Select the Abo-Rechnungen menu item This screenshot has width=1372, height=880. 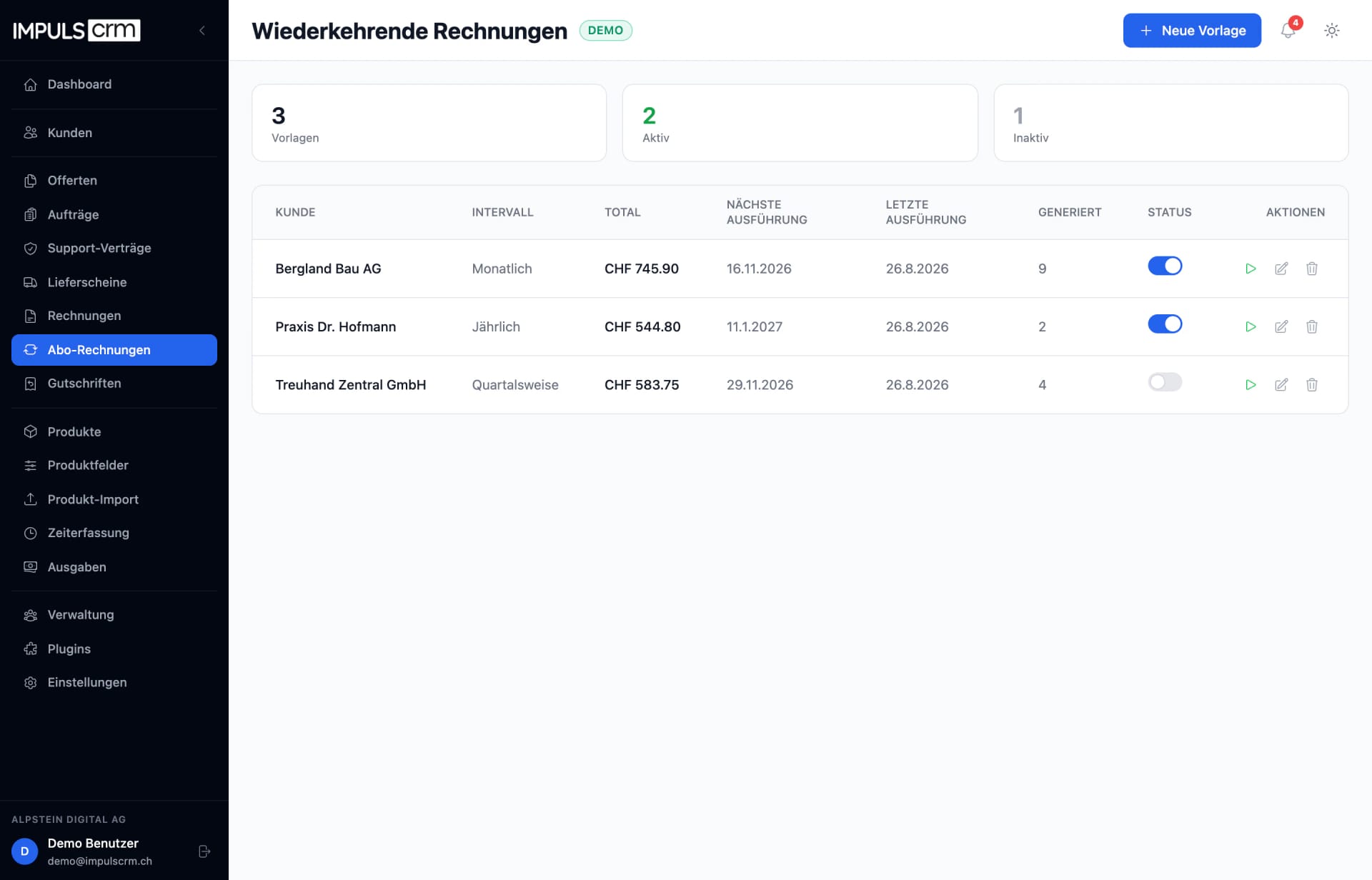pos(114,350)
